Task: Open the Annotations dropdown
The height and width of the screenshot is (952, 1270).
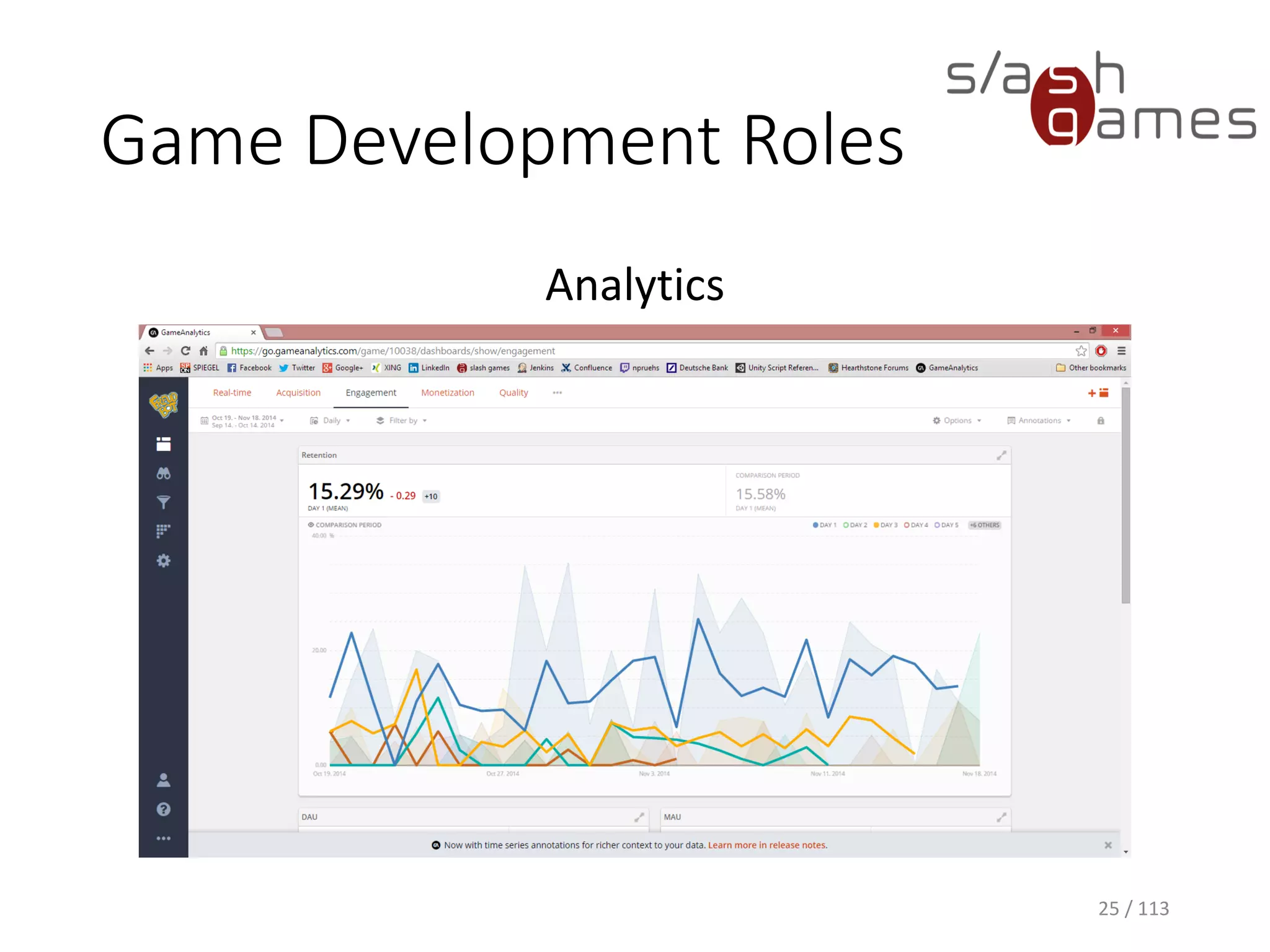Action: coord(1039,421)
